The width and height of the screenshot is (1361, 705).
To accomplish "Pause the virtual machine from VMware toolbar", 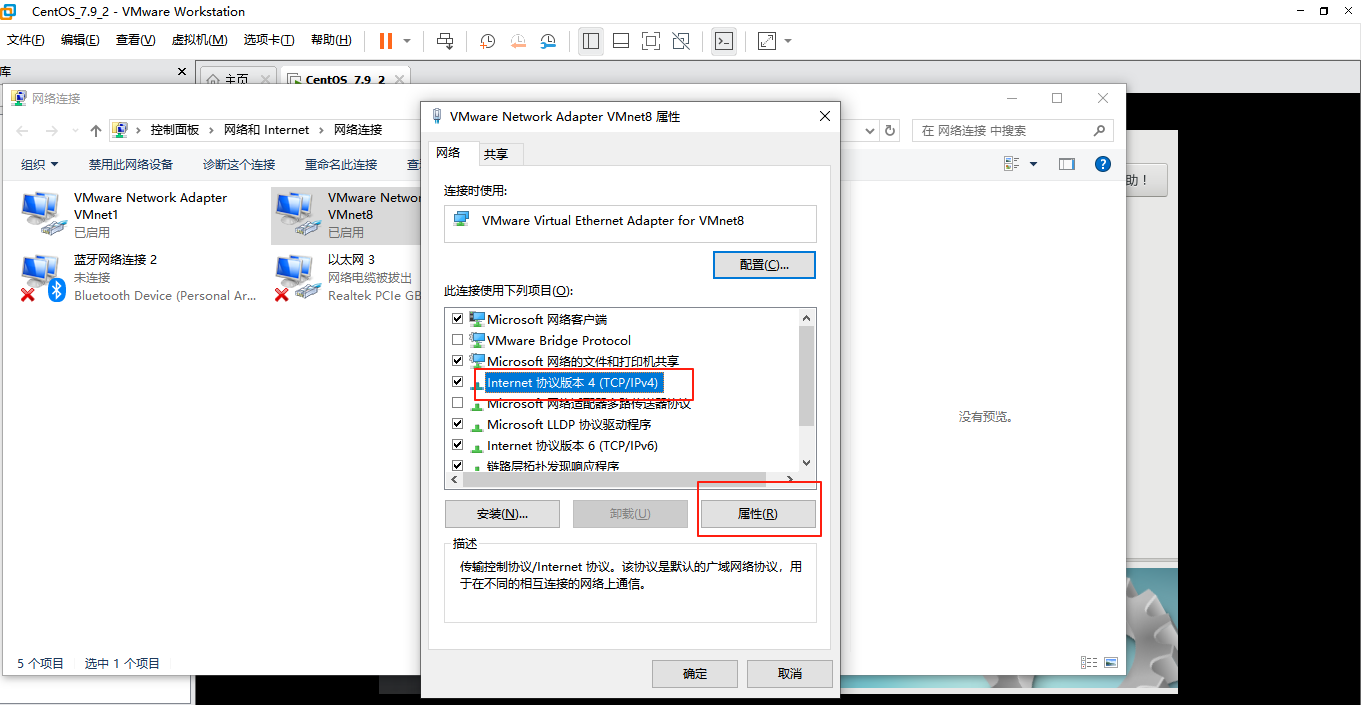I will 385,41.
